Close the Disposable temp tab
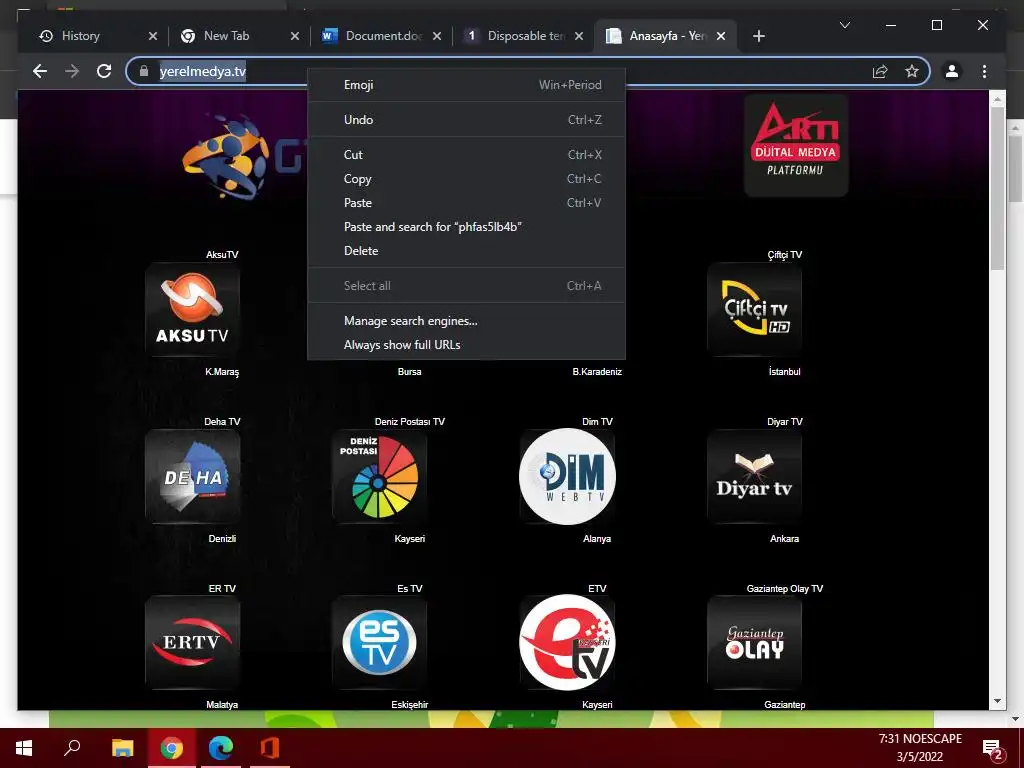This screenshot has width=1024, height=768. 579,36
